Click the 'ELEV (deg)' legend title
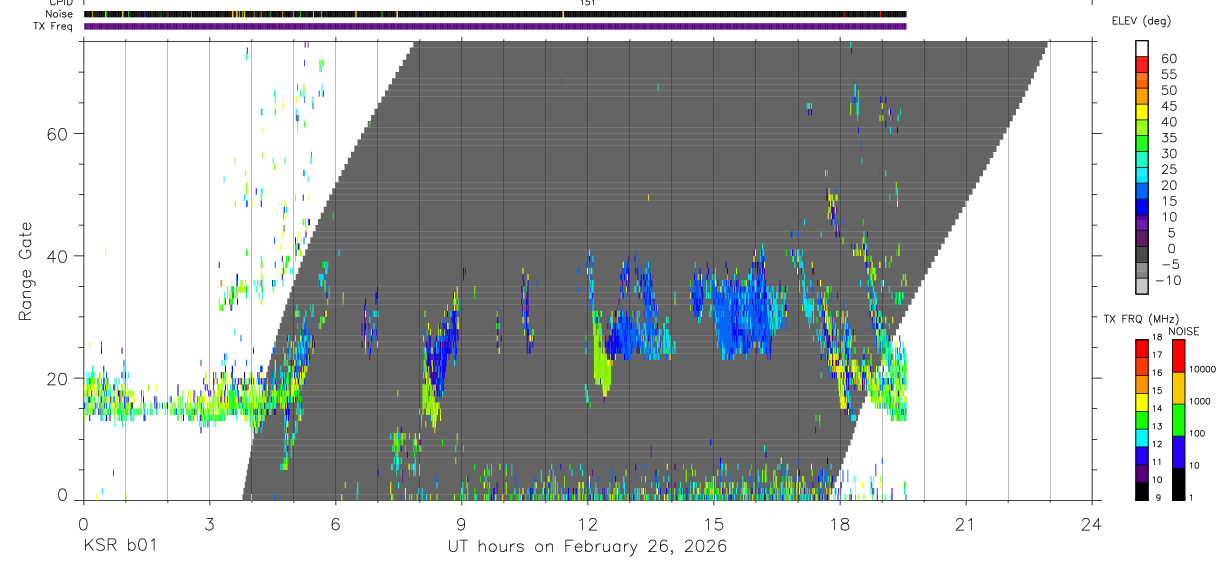The height and width of the screenshot is (567, 1228). pyautogui.click(x=1141, y=21)
